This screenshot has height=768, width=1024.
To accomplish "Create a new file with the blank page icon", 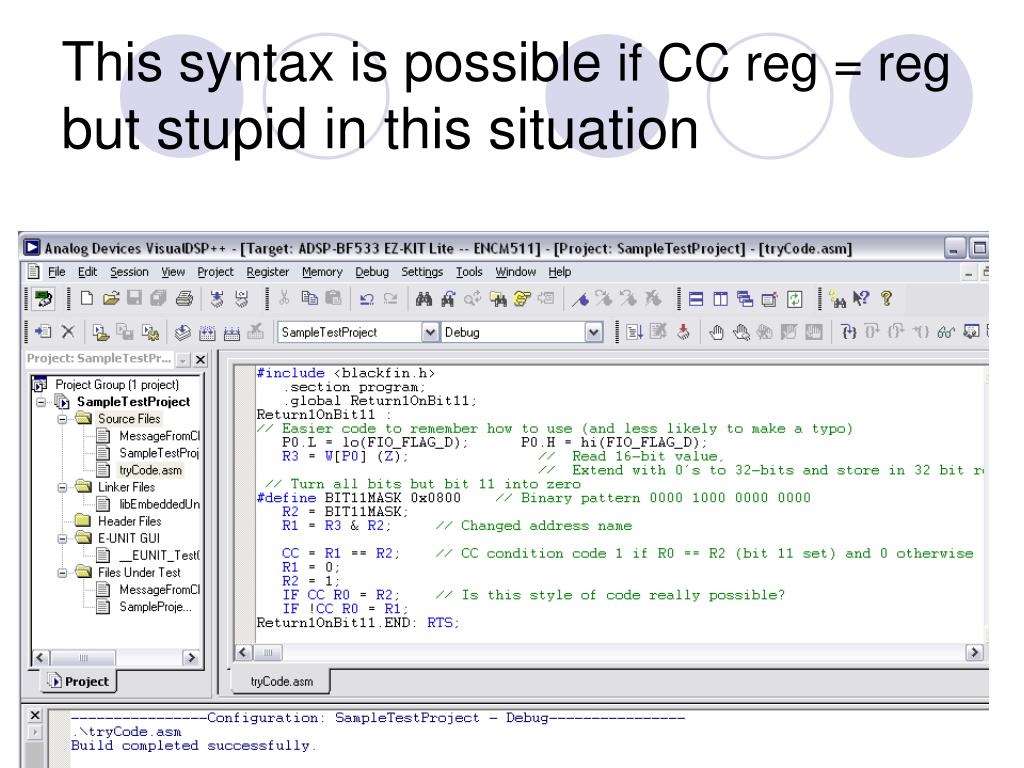I will (86, 298).
